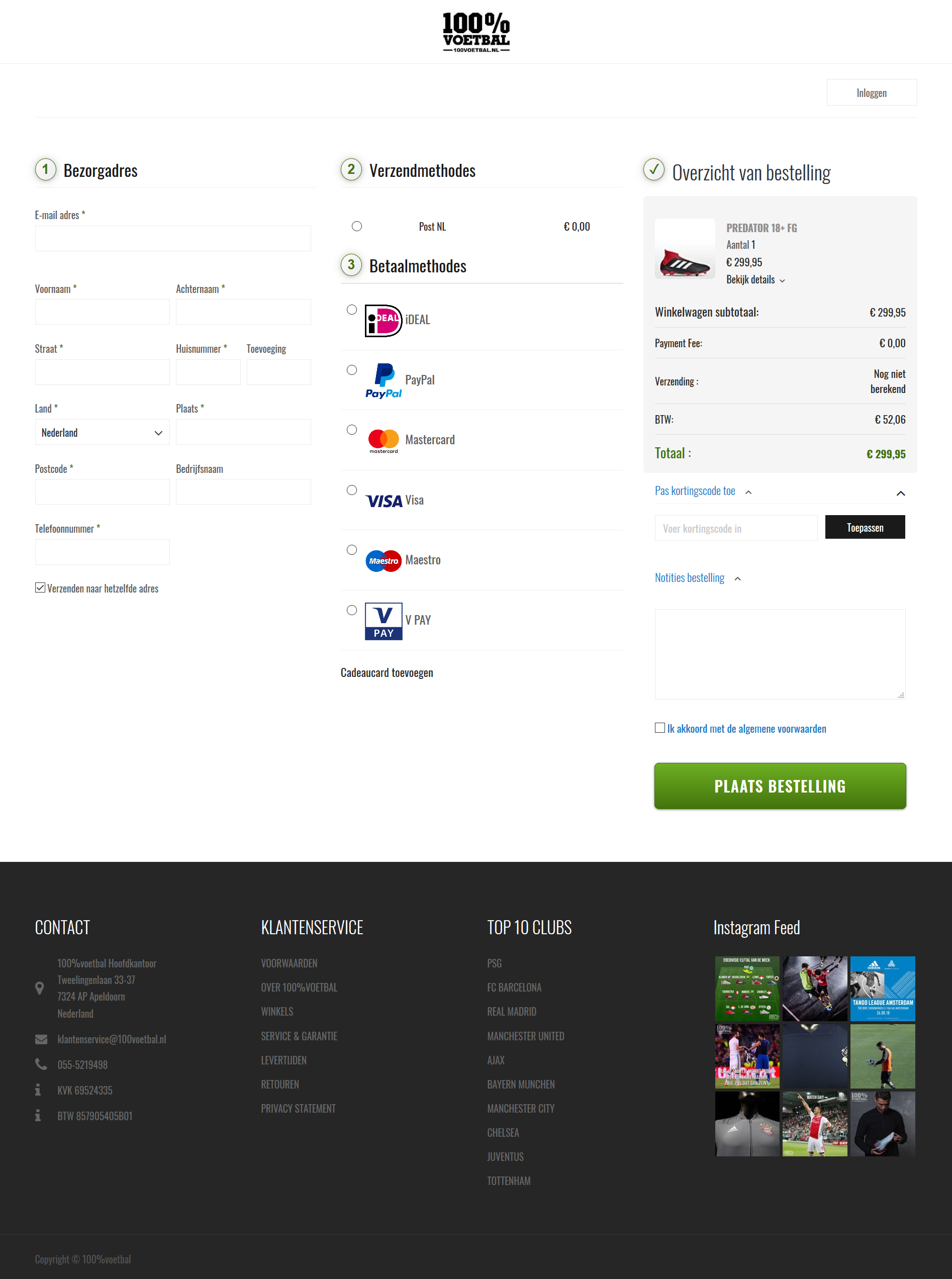Click the iDEAL payment logo

point(383,320)
